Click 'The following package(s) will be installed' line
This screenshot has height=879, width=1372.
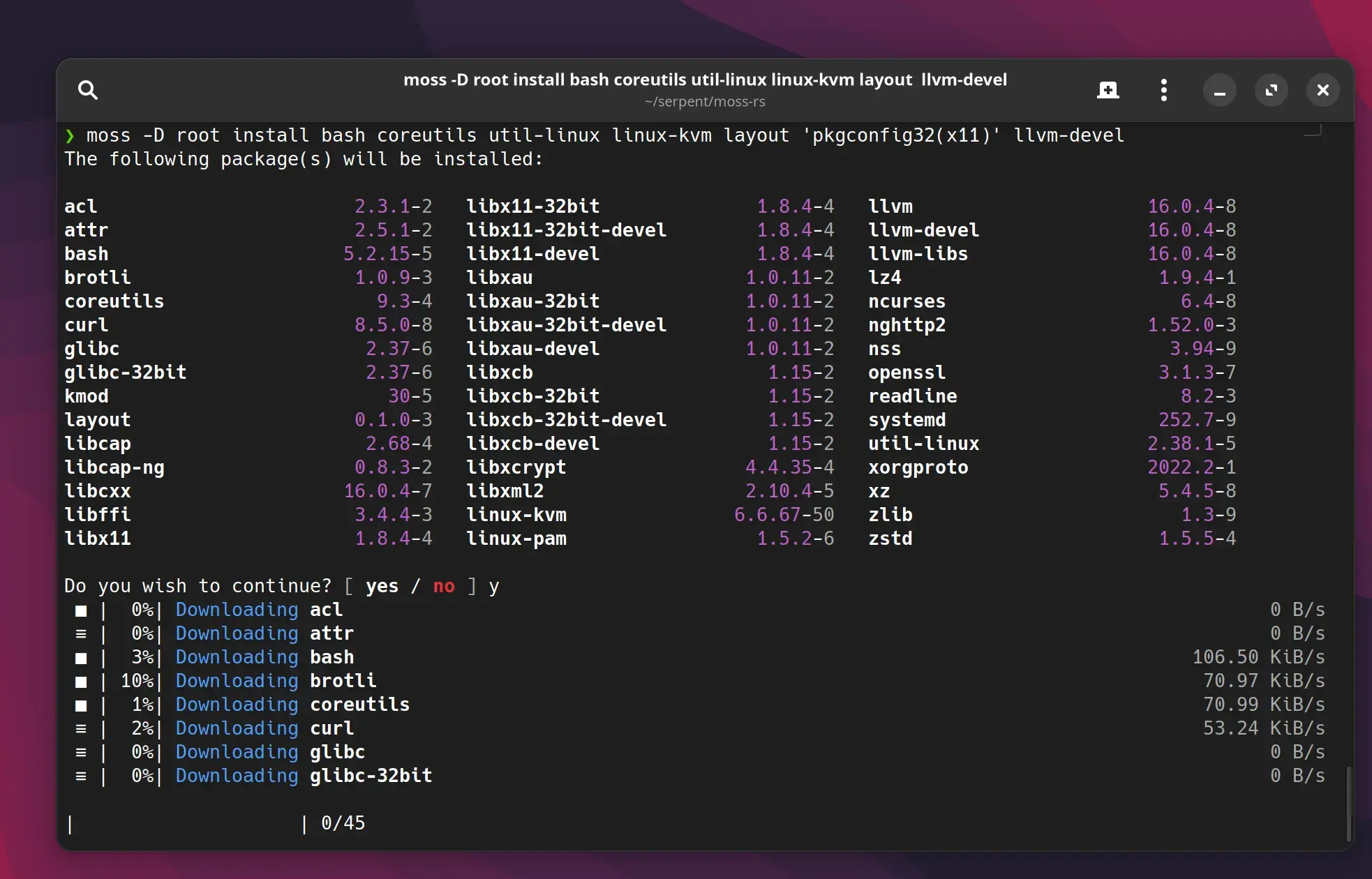click(x=304, y=160)
